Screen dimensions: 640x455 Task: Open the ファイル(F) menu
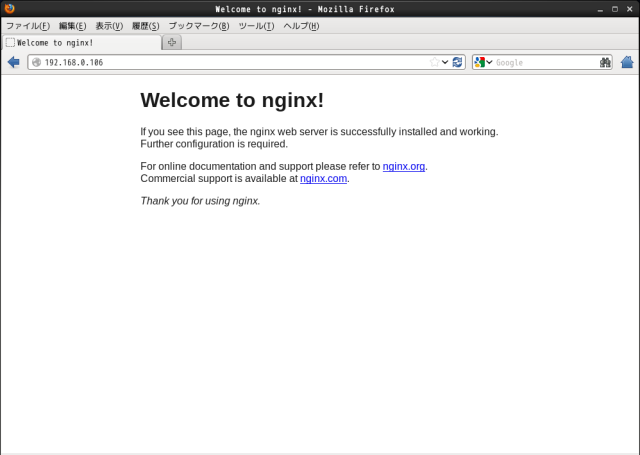28,26
